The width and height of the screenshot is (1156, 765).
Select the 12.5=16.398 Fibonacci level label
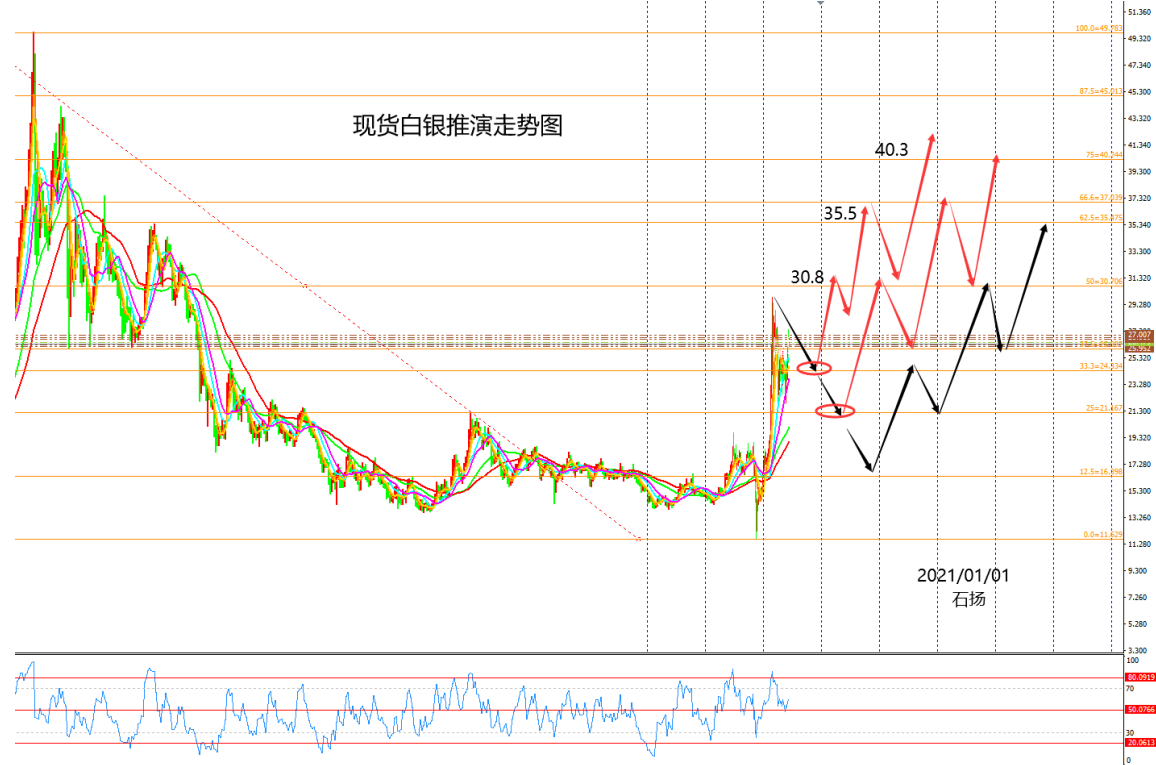[x=1101, y=472]
